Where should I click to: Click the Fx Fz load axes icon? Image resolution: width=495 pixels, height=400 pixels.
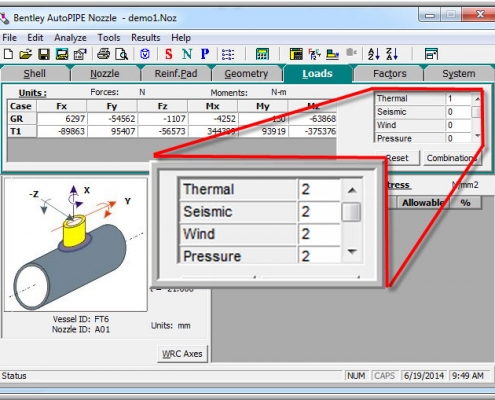coord(314,54)
